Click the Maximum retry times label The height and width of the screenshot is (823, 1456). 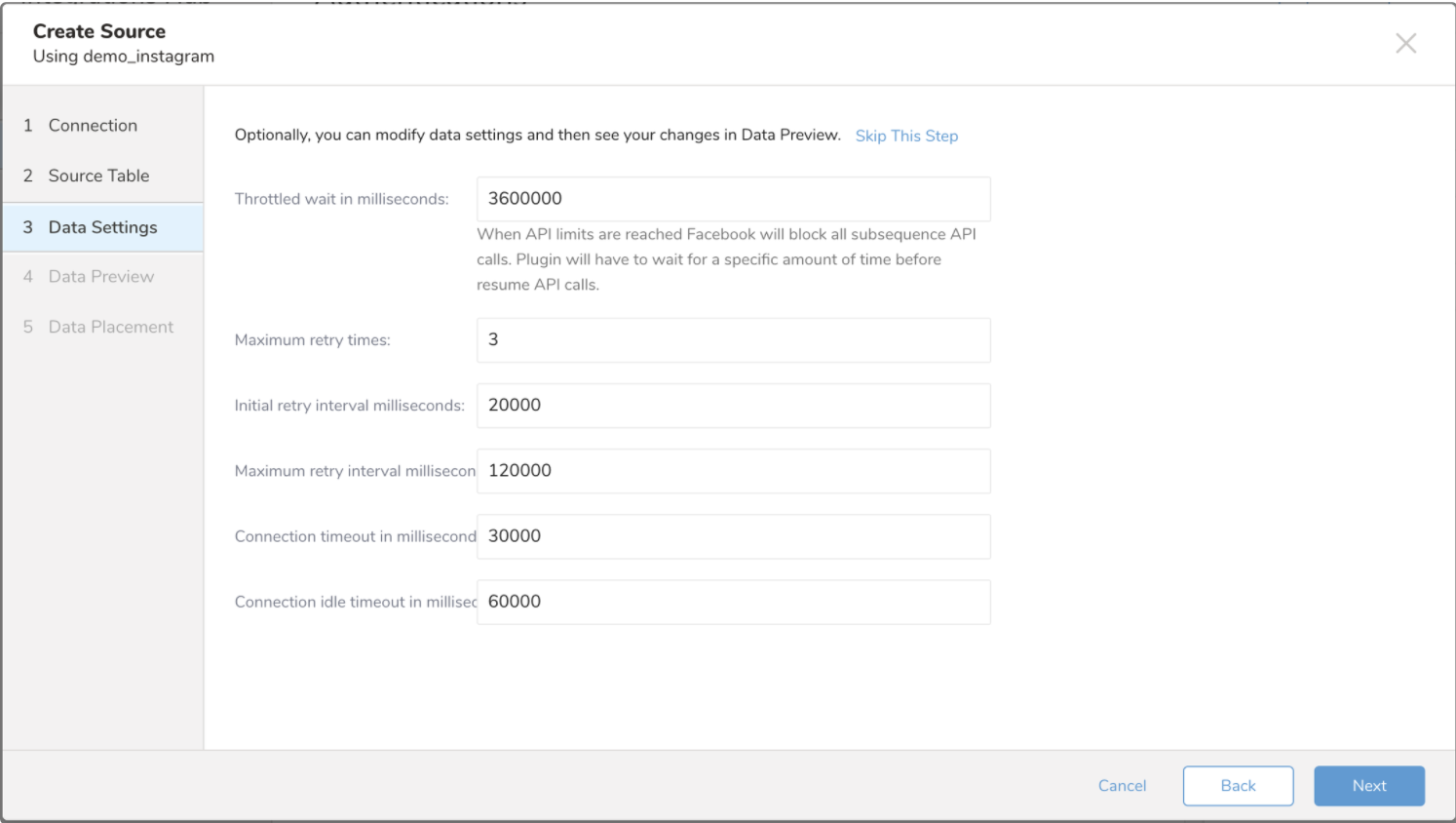[312, 340]
